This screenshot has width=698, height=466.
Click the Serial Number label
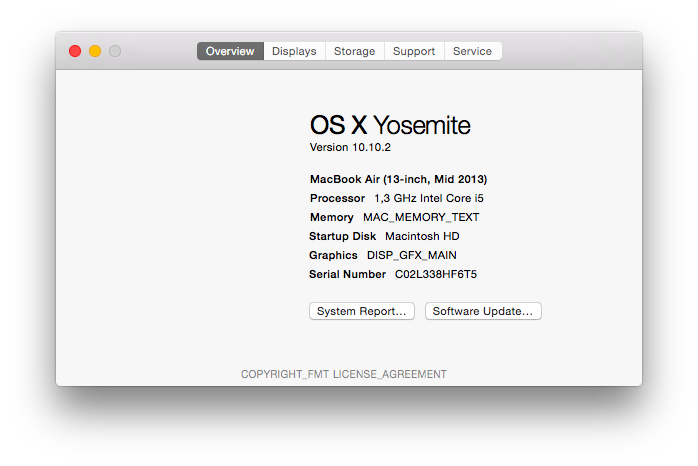coord(348,274)
